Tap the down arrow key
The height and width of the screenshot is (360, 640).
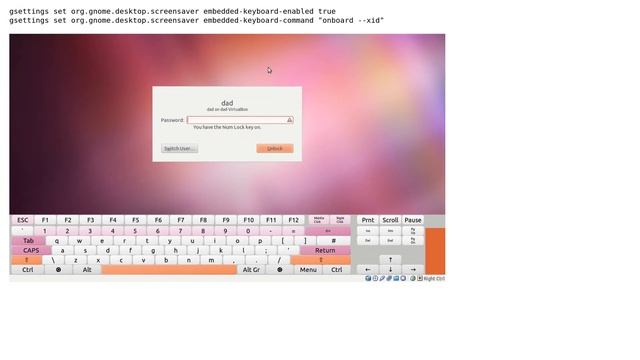tap(390, 270)
